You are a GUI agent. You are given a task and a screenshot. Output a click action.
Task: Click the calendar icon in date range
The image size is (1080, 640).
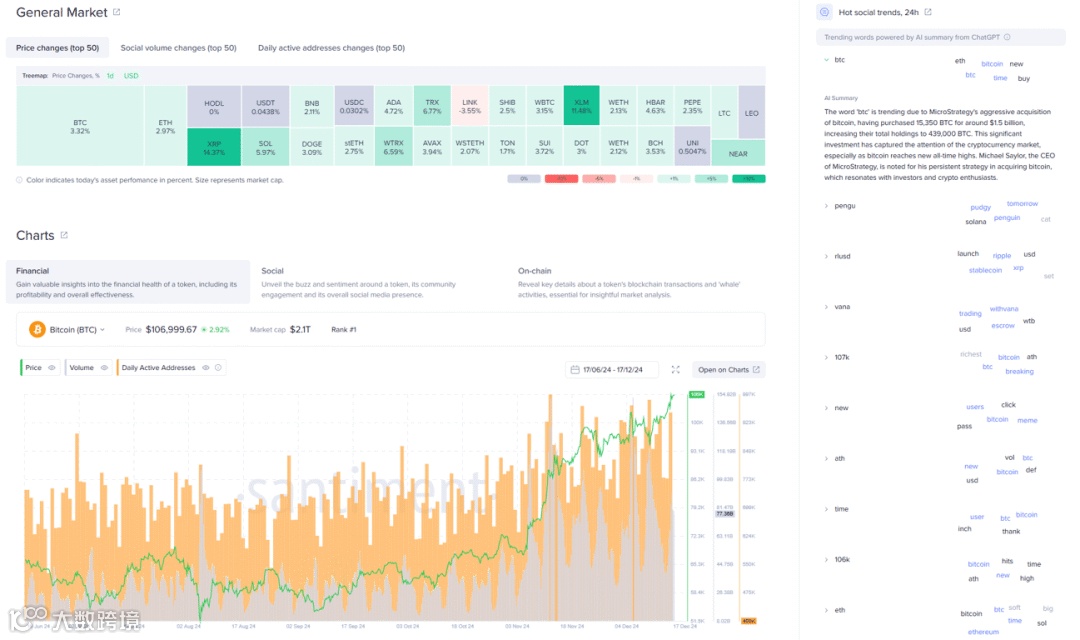[575, 370]
